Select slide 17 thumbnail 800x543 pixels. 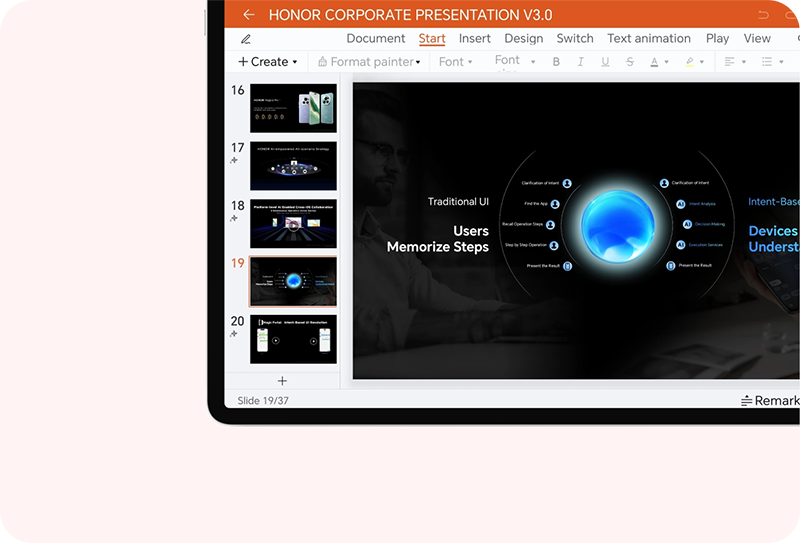(293, 166)
